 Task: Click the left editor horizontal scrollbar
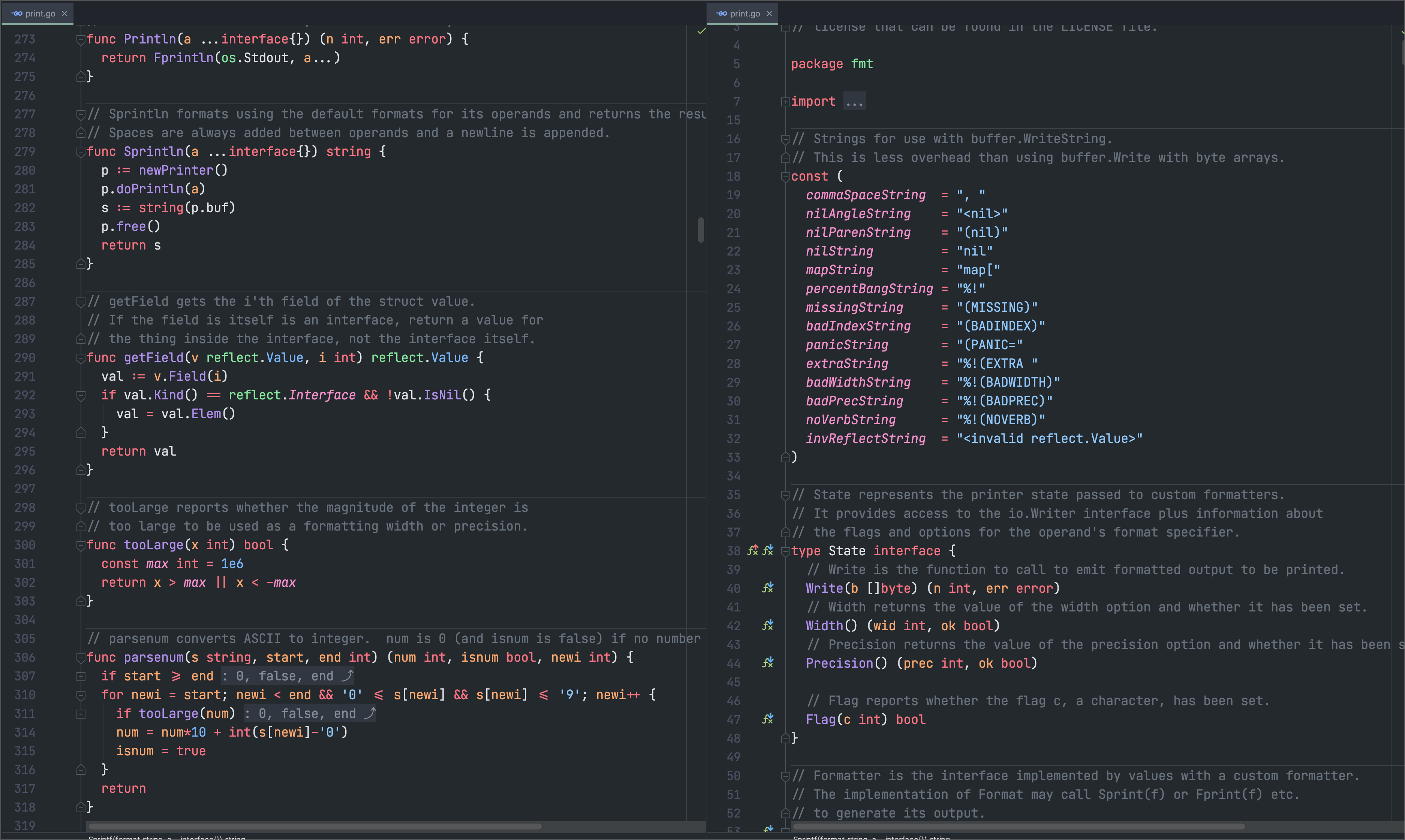pyautogui.click(x=314, y=827)
